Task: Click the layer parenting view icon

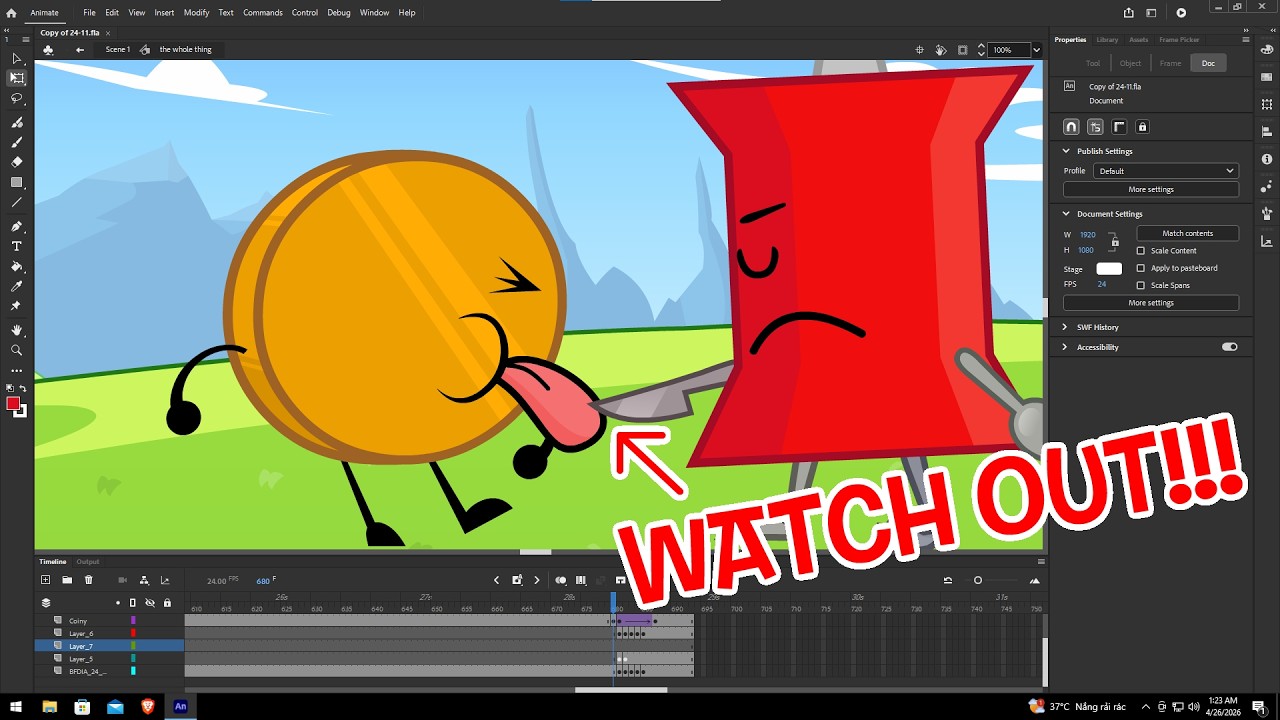Action: tap(144, 580)
